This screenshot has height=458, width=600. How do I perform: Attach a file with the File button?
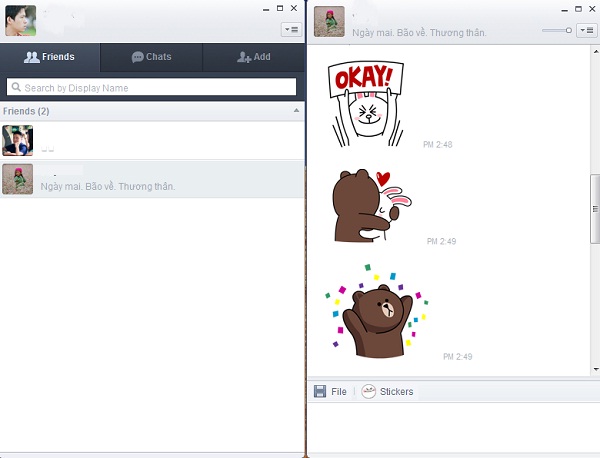pyautogui.click(x=330, y=391)
